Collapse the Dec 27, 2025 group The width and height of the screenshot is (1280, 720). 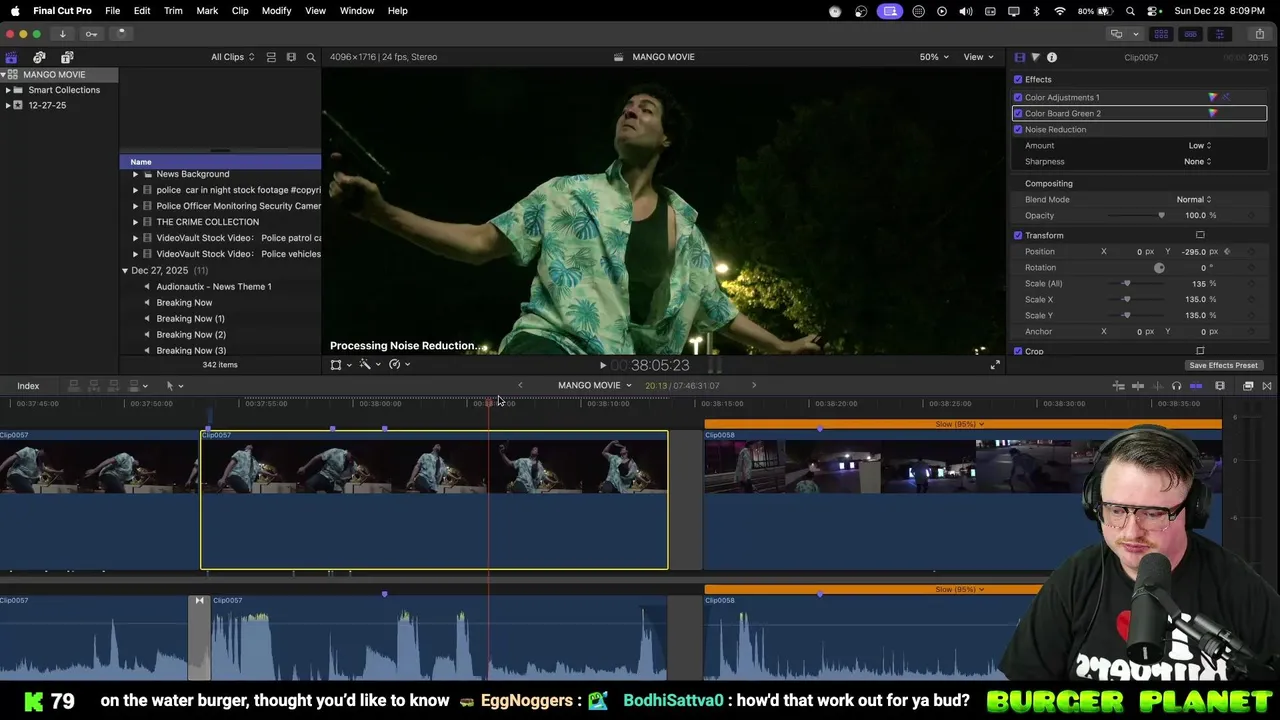click(125, 271)
